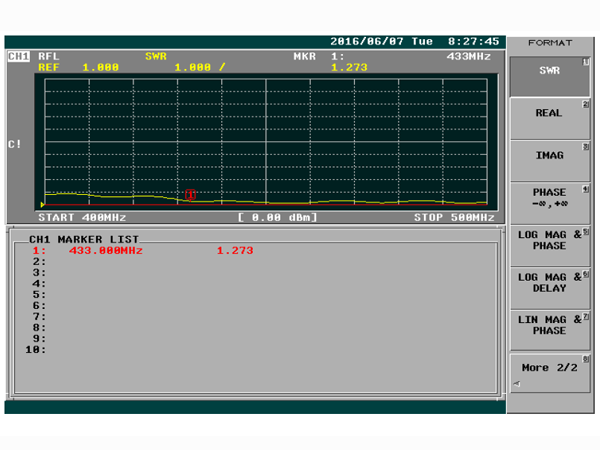Choose LIN MAG & PHASE softkey

click(549, 331)
